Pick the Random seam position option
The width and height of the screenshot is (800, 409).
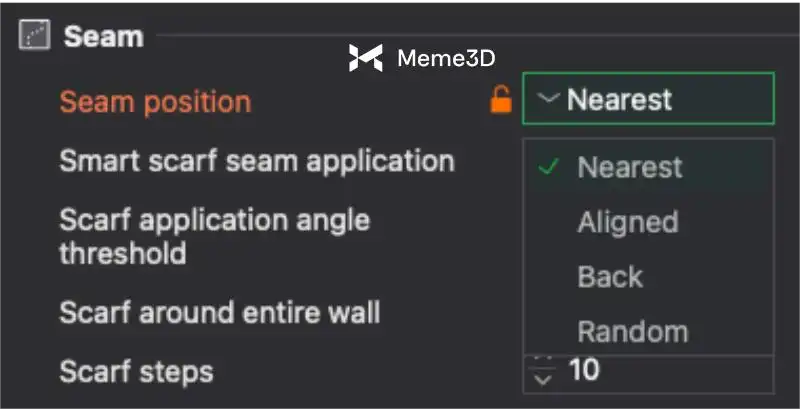tap(632, 331)
